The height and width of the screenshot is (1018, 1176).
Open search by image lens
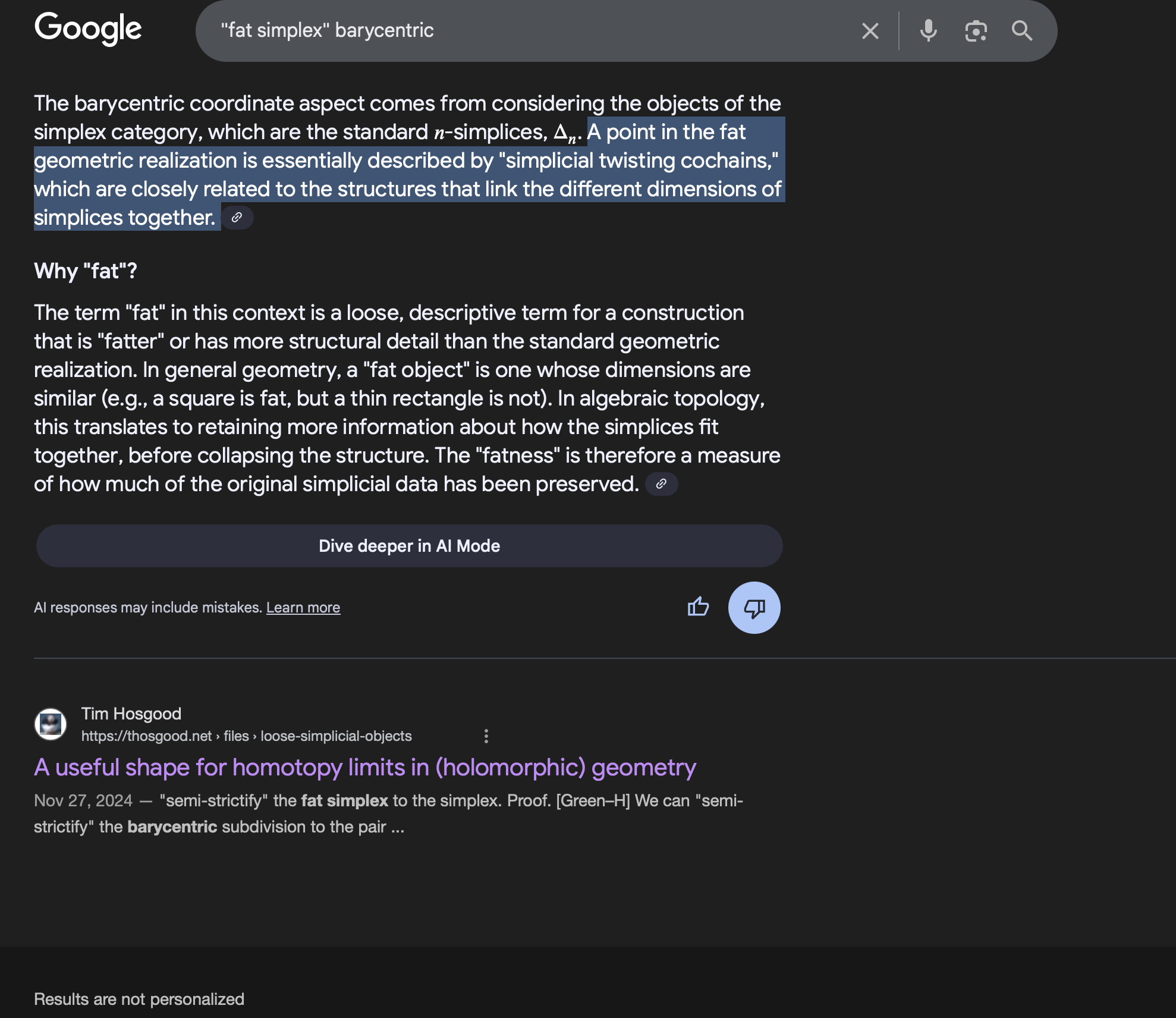[x=976, y=31]
